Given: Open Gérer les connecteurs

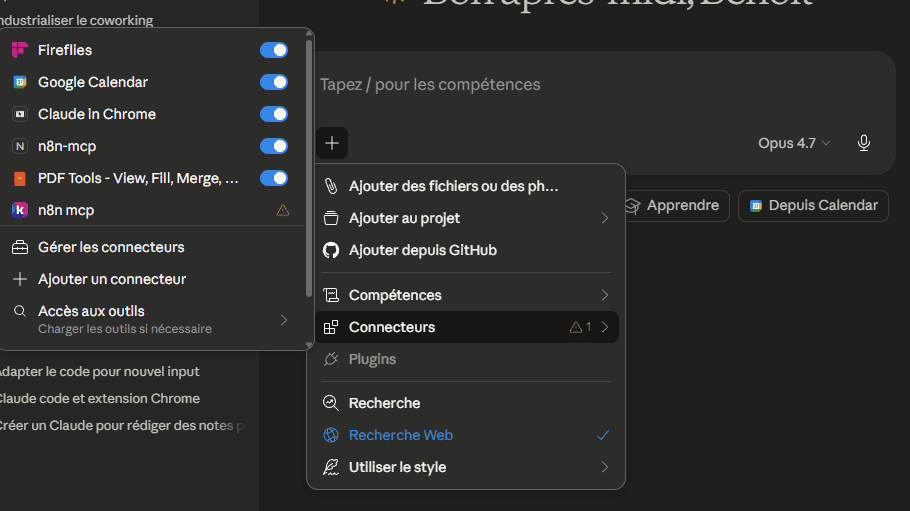Looking at the screenshot, I should 153,247.
